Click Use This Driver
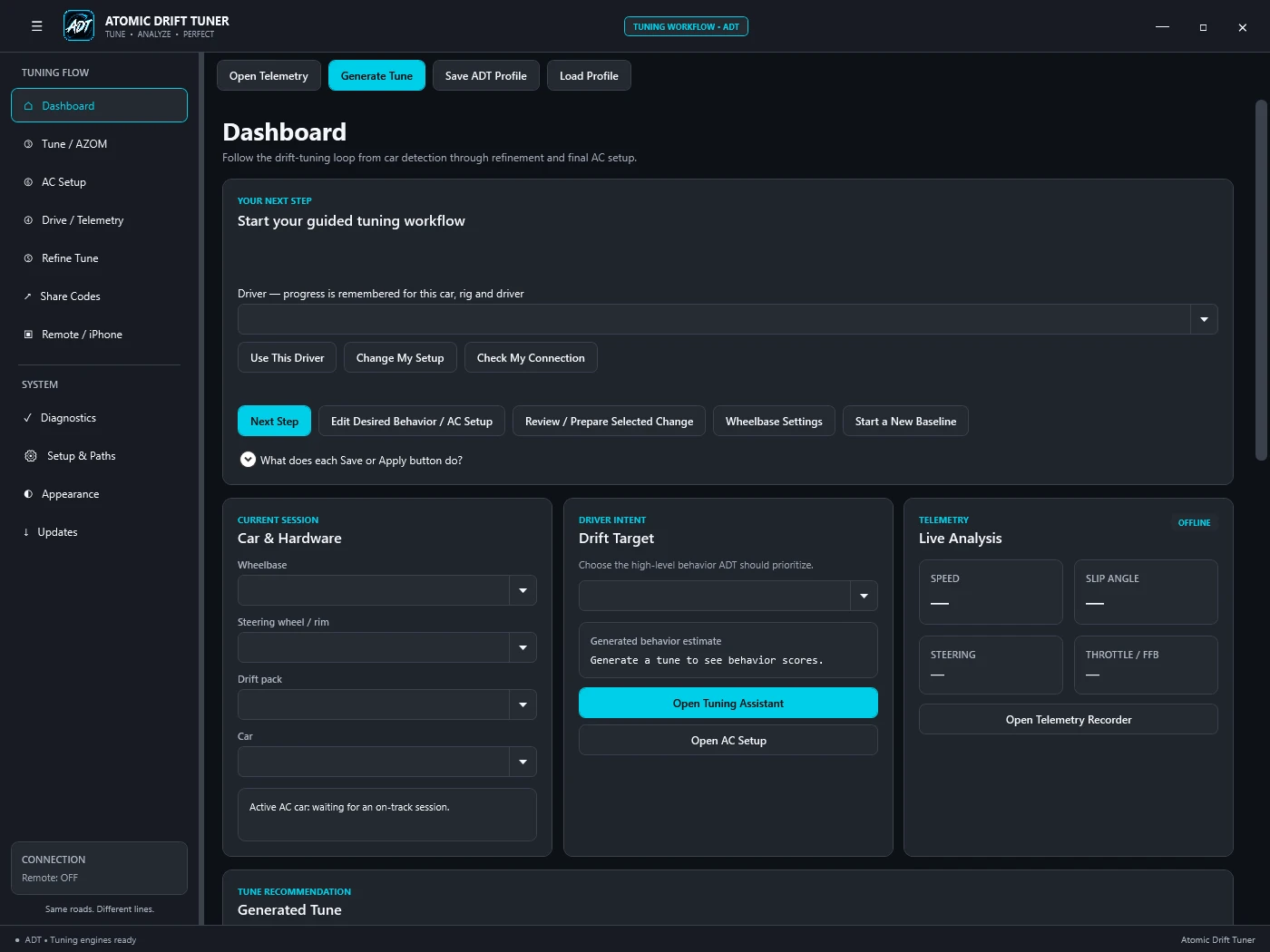Viewport: 1270px width, 952px height. (287, 357)
